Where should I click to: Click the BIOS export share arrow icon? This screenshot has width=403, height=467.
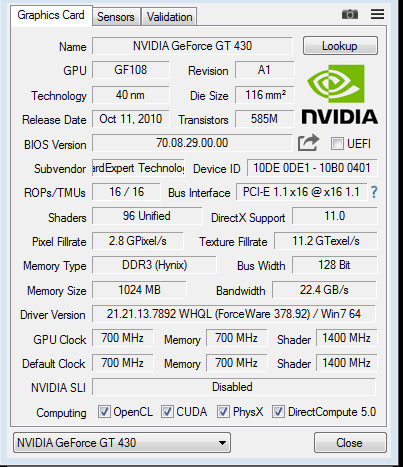[x=308, y=143]
